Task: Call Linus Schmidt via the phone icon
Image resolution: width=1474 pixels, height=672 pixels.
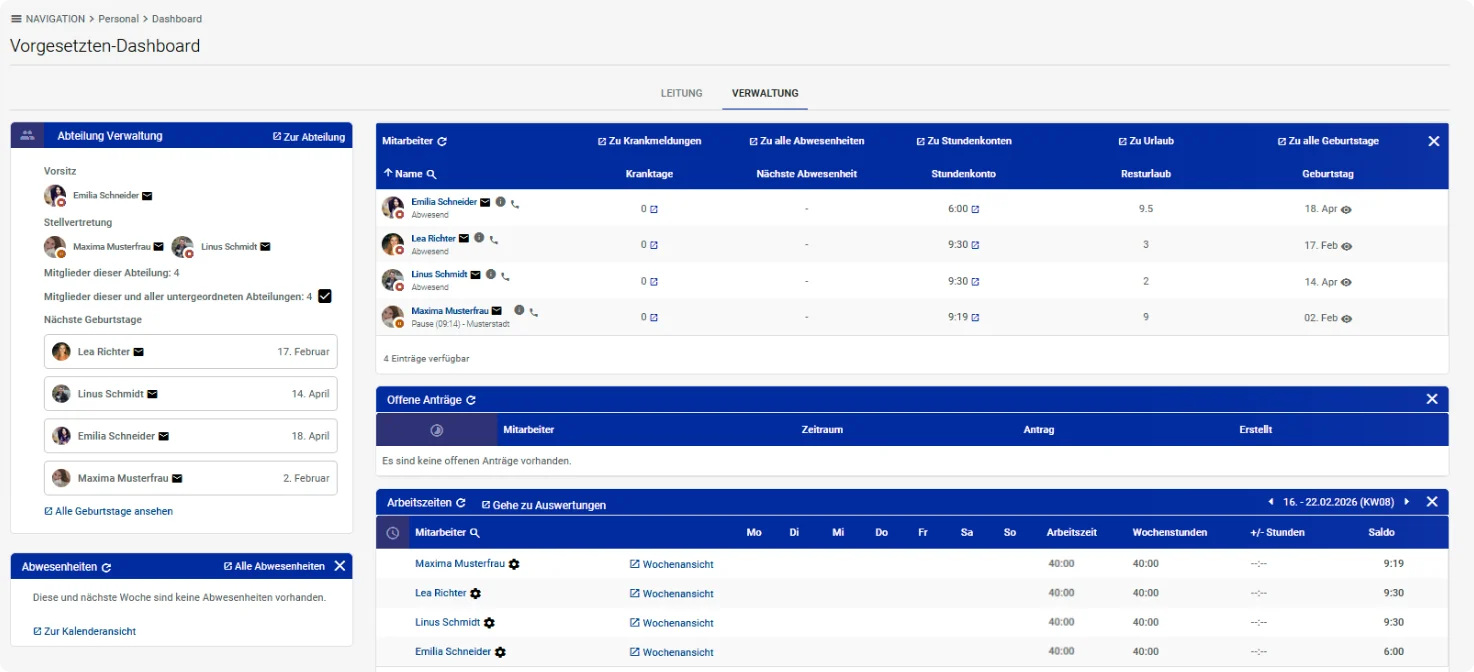Action: [505, 275]
